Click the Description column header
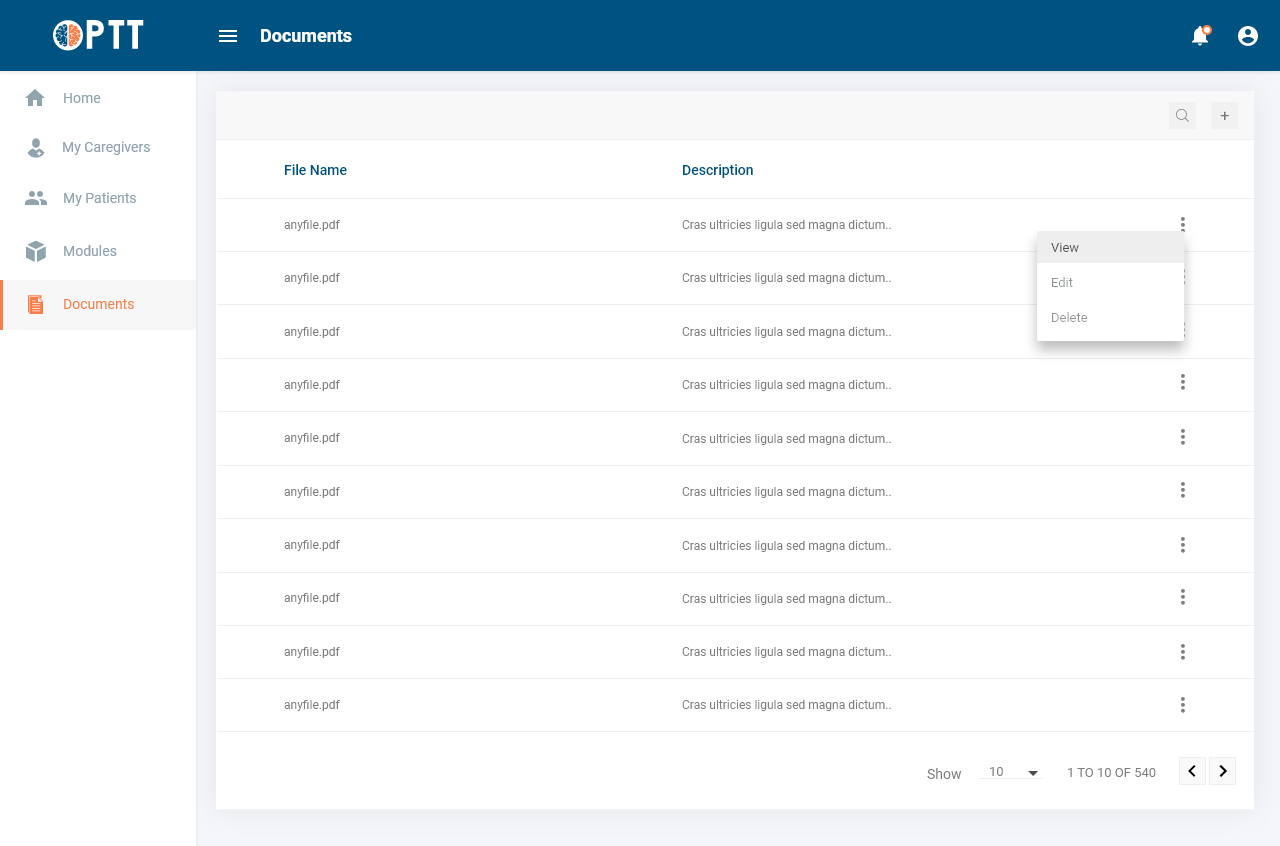Image resolution: width=1280 pixels, height=846 pixels. [x=717, y=170]
